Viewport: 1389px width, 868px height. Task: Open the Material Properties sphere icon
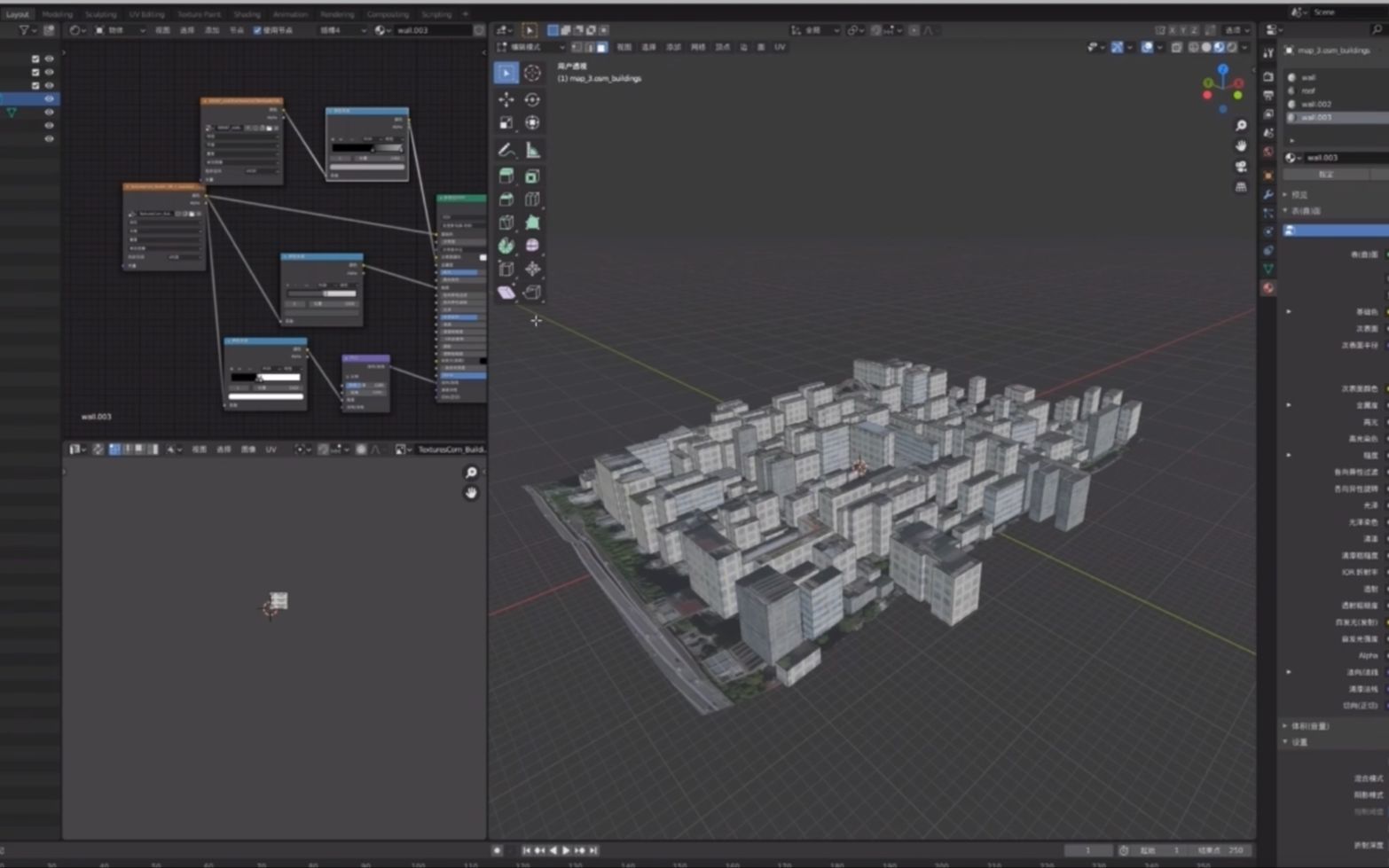1269,289
